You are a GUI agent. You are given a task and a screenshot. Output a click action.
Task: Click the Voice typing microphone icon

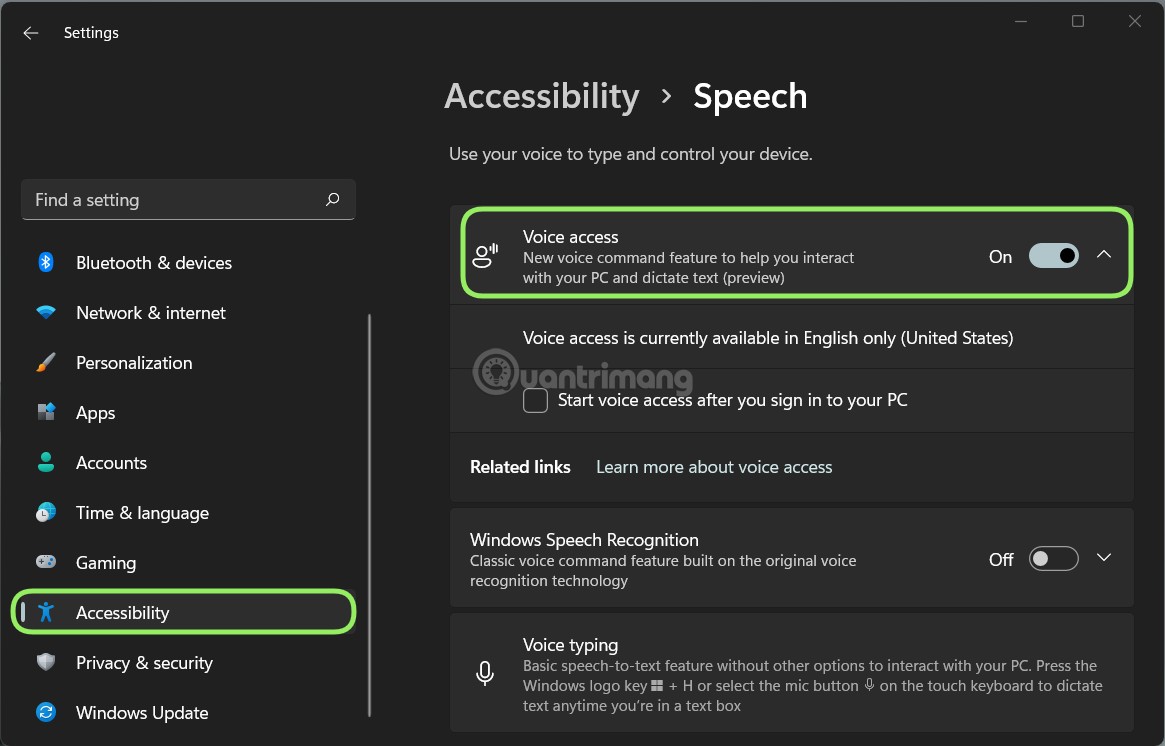pyautogui.click(x=484, y=674)
